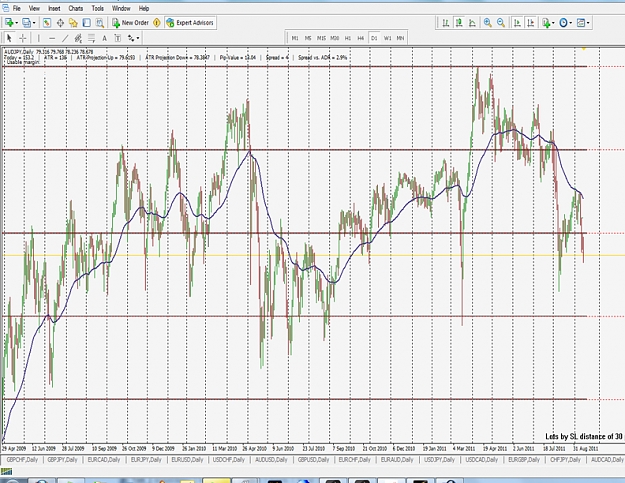Click the Zoom Out magnifier icon
The width and height of the screenshot is (625, 483).
(x=501, y=23)
